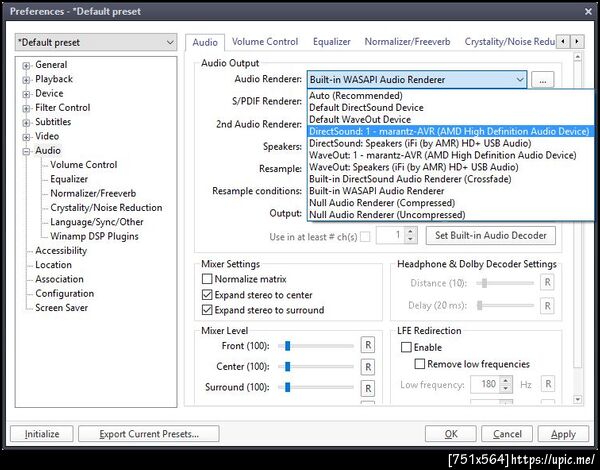Confirm settings with OK button
The image size is (600, 470).
[x=451, y=434]
